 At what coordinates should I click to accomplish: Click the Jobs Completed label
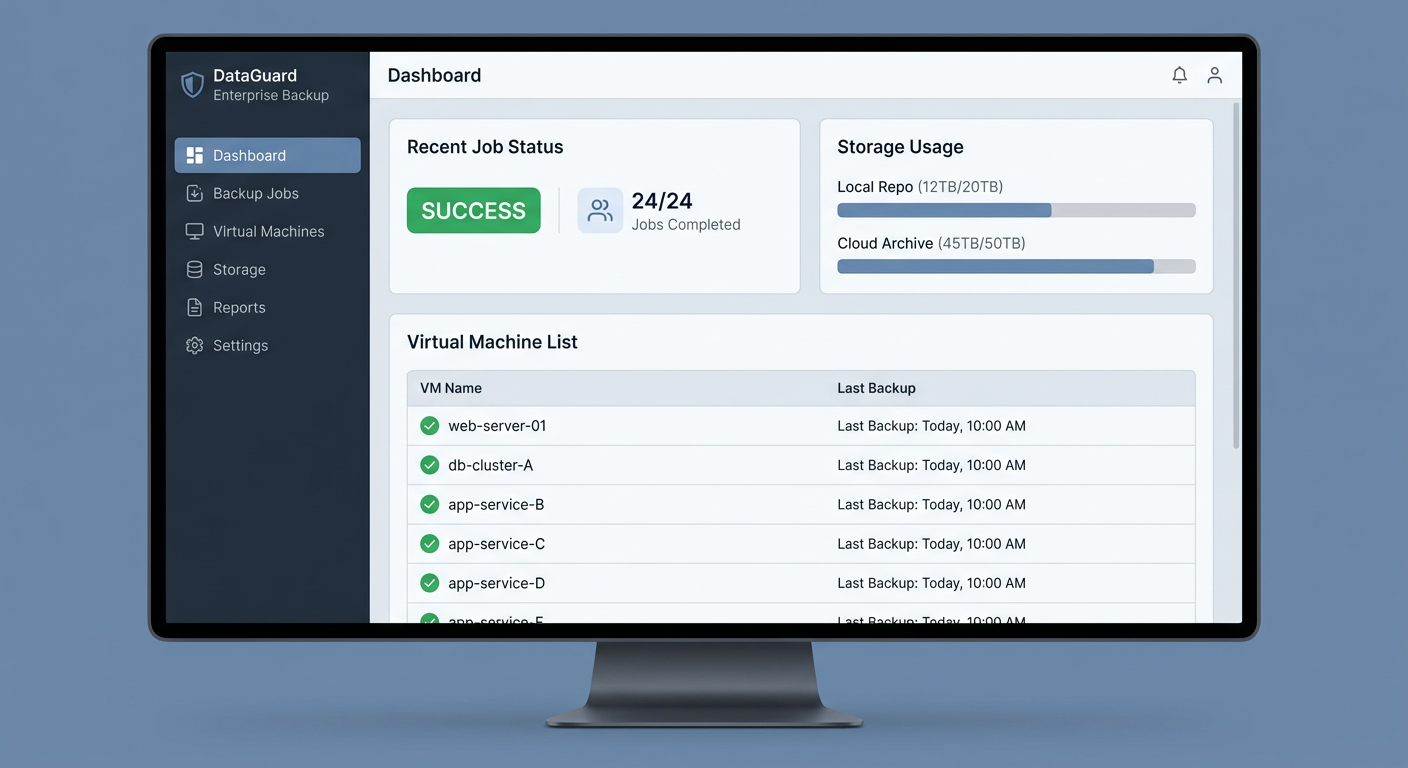click(x=686, y=225)
